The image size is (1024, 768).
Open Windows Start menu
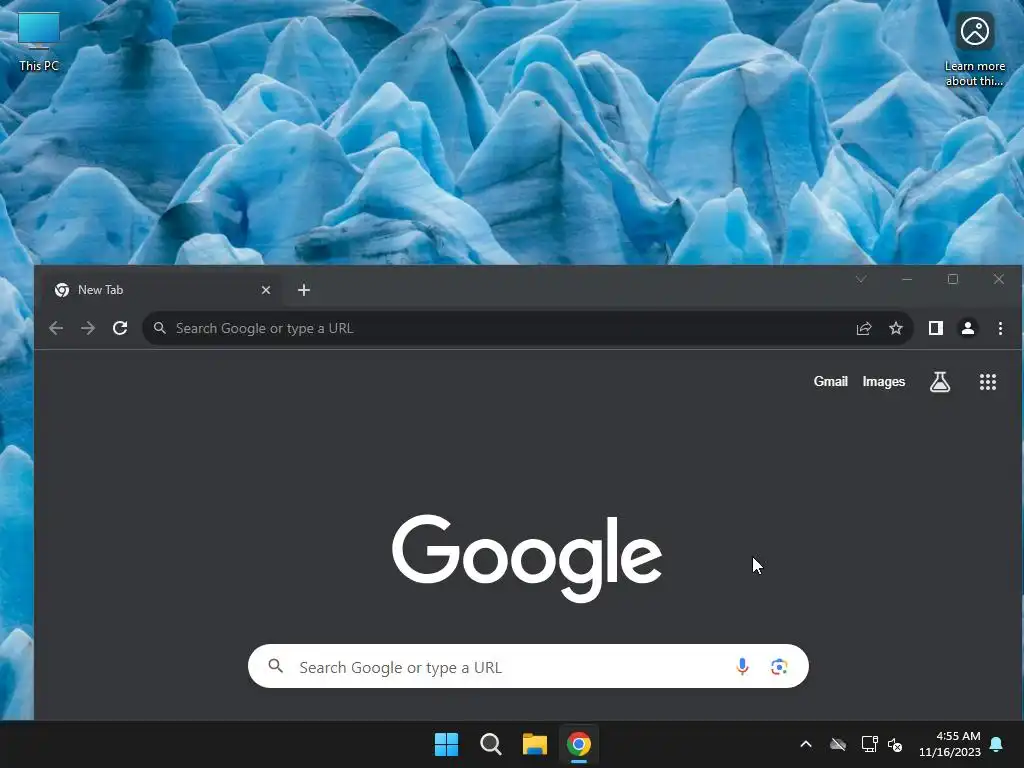(446, 744)
